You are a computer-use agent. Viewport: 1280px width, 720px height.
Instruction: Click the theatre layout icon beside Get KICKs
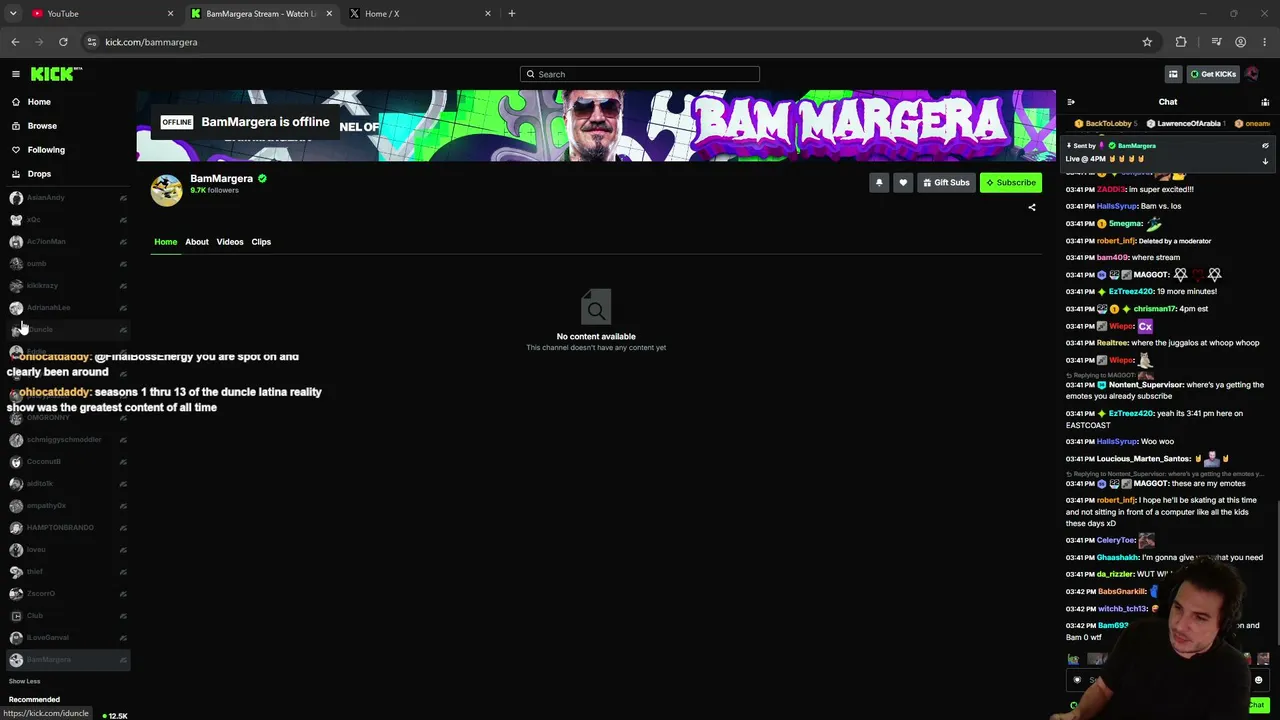(1173, 74)
